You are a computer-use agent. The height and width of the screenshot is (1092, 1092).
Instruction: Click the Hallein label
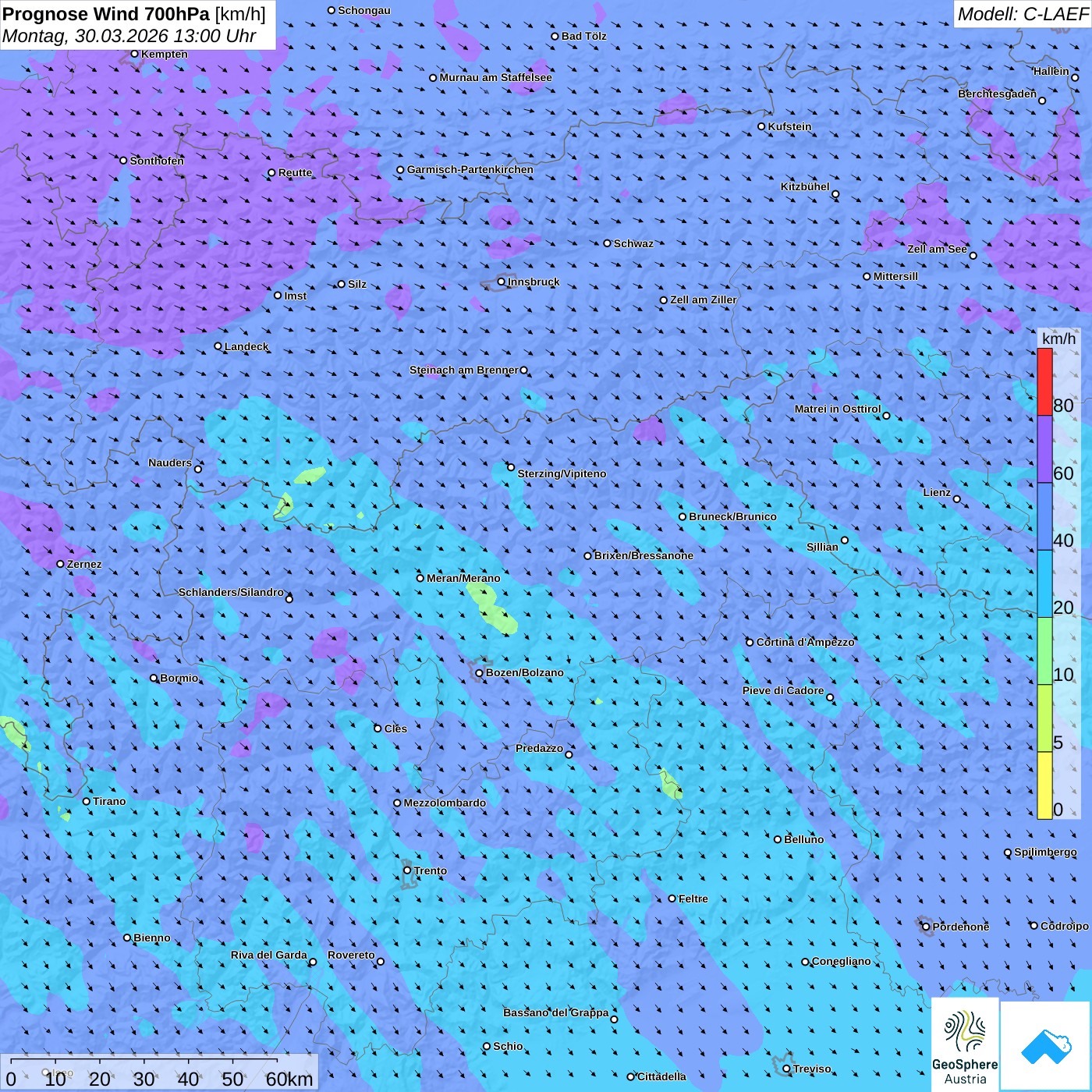[x=1051, y=71]
